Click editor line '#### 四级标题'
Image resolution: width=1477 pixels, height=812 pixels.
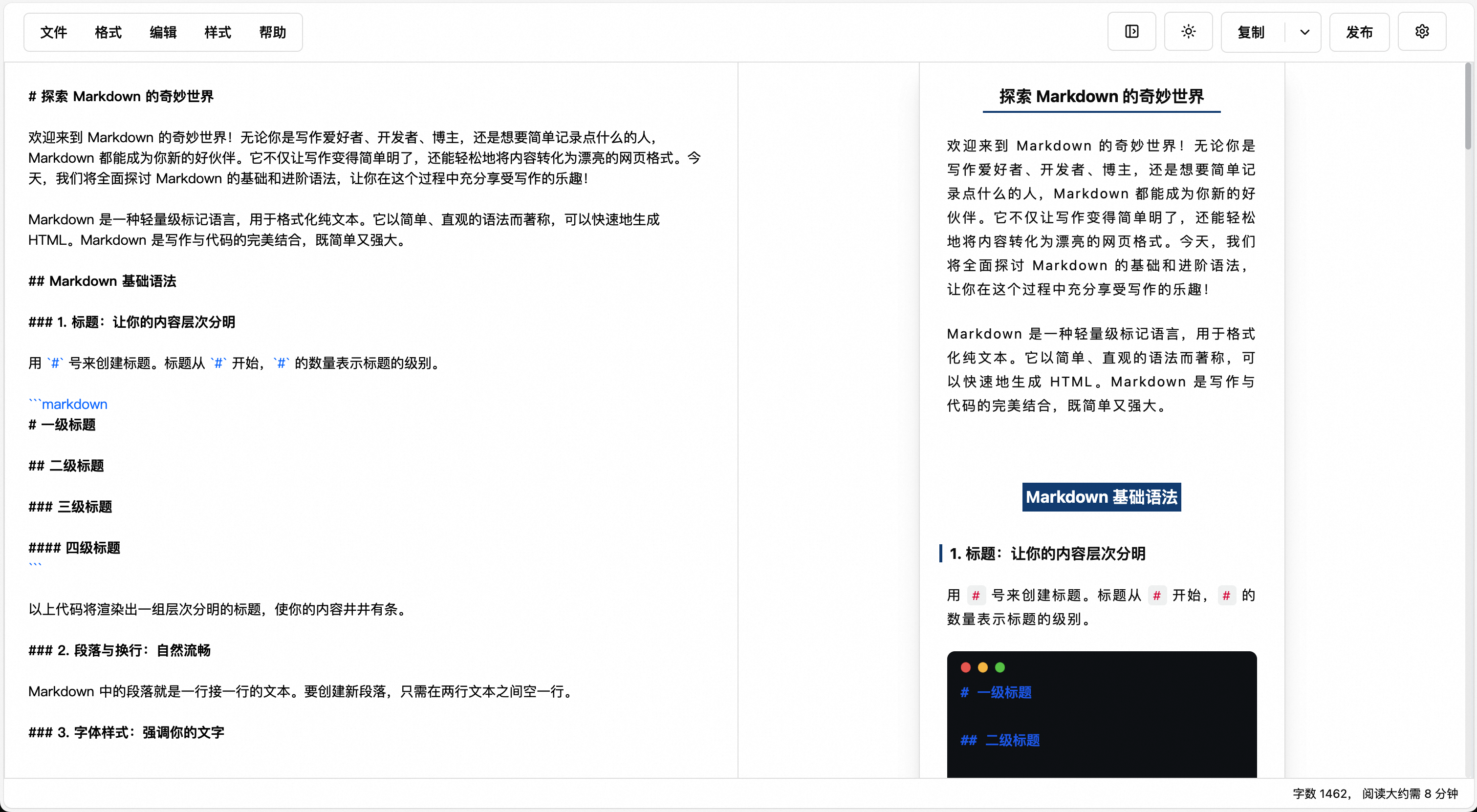click(75, 548)
